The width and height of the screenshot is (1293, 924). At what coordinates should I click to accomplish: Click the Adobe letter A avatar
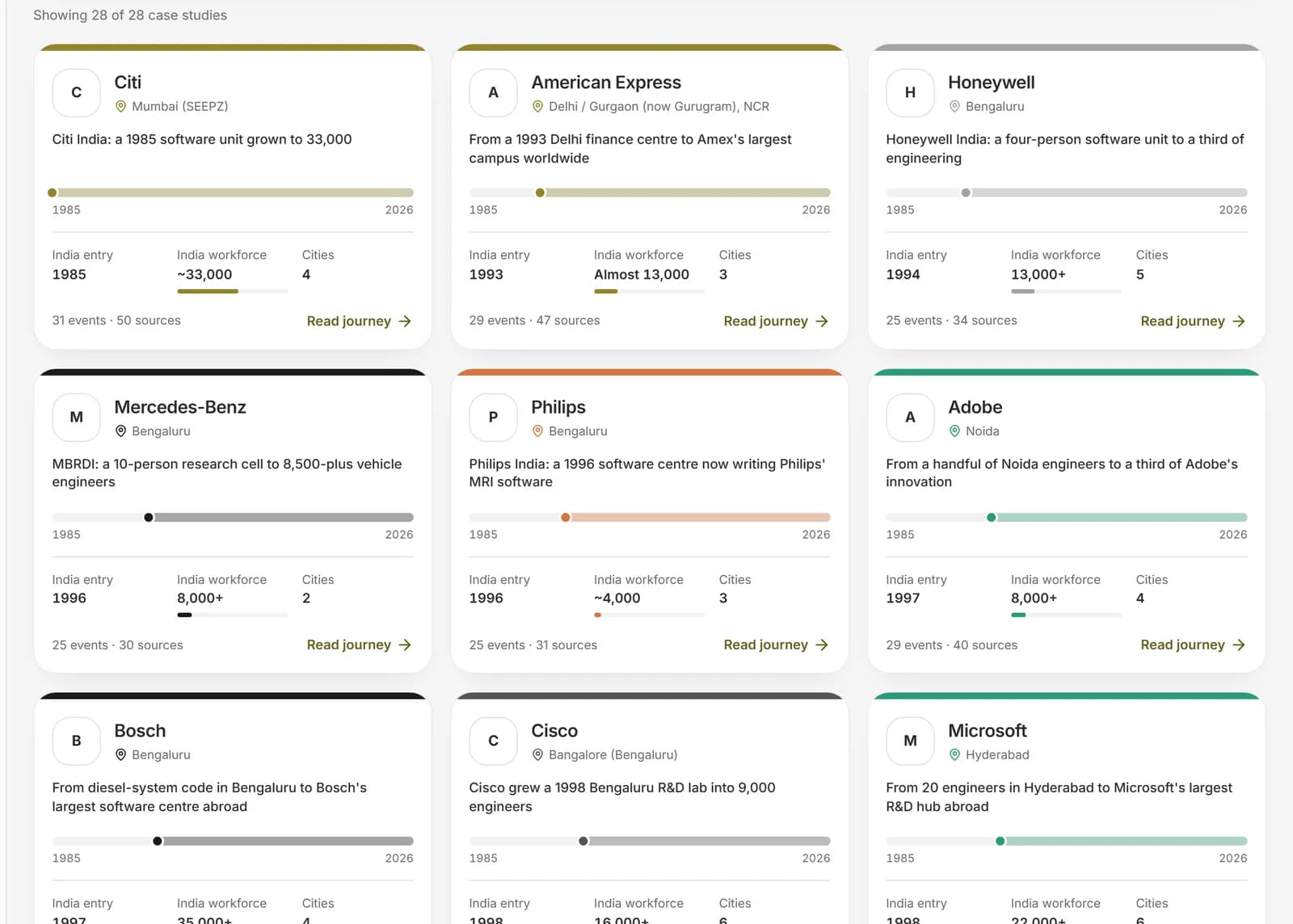point(910,417)
